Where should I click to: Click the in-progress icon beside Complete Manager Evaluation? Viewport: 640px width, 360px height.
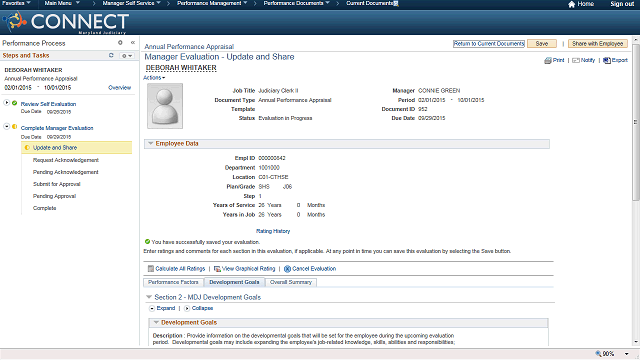click(x=15, y=127)
